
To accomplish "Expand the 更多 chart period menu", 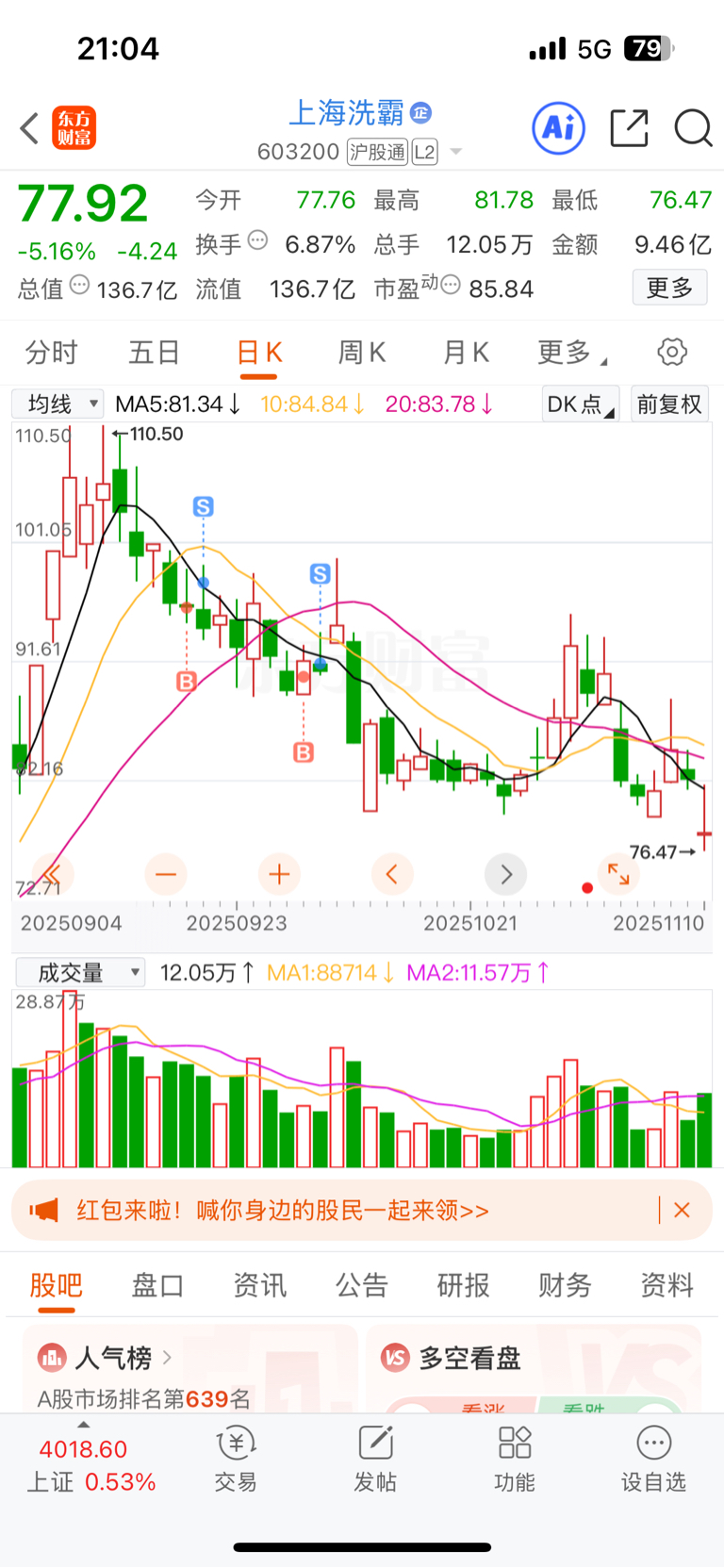I will (x=572, y=353).
